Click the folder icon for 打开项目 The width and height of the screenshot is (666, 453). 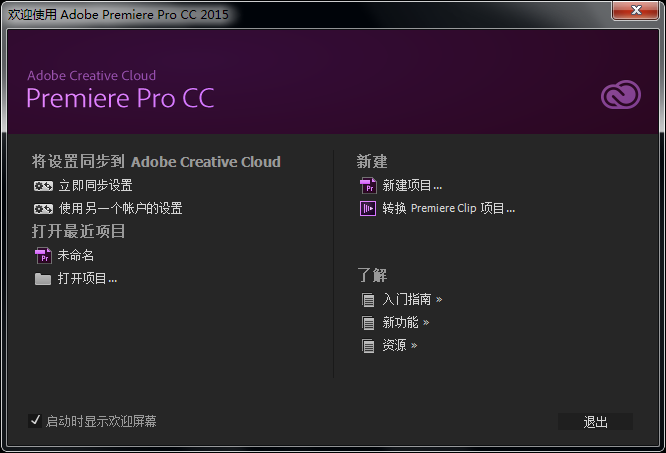43,279
